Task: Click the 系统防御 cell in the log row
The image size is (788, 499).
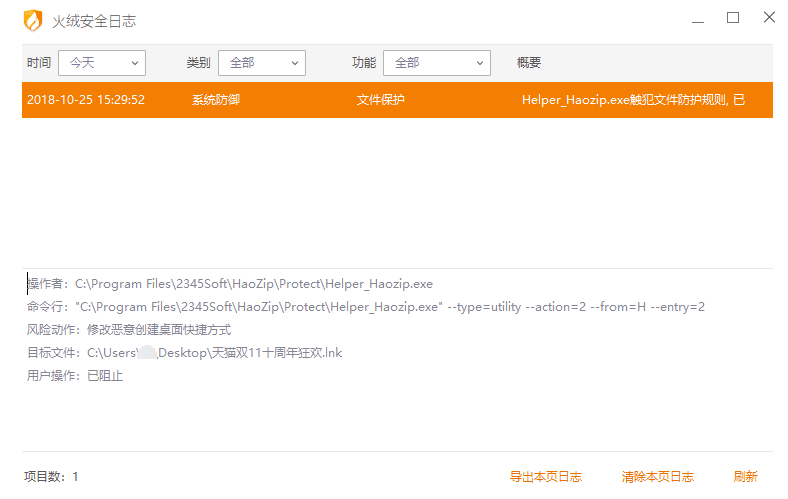Action: (216, 100)
